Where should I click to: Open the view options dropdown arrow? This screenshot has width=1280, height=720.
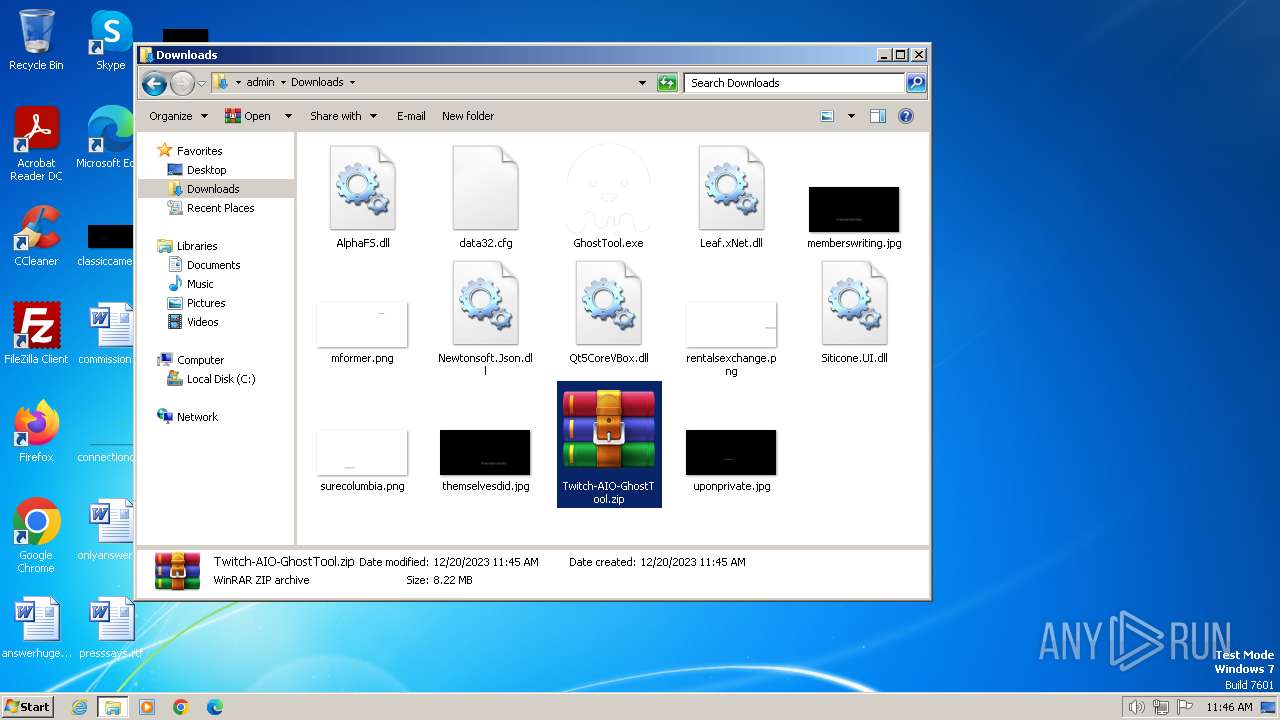click(x=851, y=116)
